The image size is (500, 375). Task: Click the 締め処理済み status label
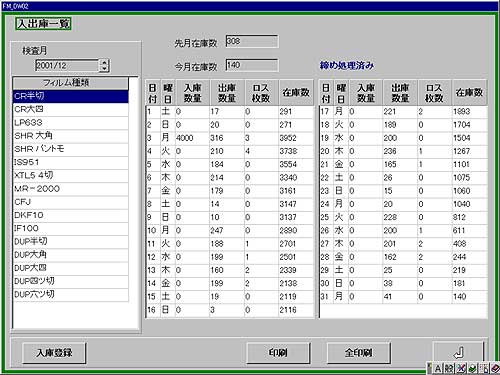pyautogui.click(x=347, y=65)
